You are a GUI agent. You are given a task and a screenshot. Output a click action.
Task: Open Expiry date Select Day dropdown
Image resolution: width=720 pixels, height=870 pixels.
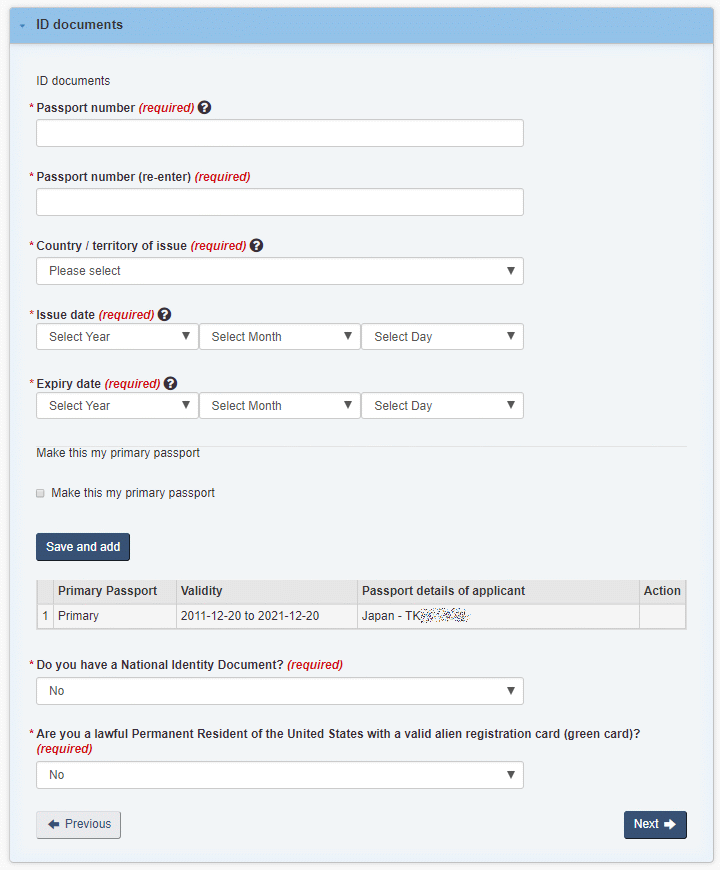click(442, 406)
